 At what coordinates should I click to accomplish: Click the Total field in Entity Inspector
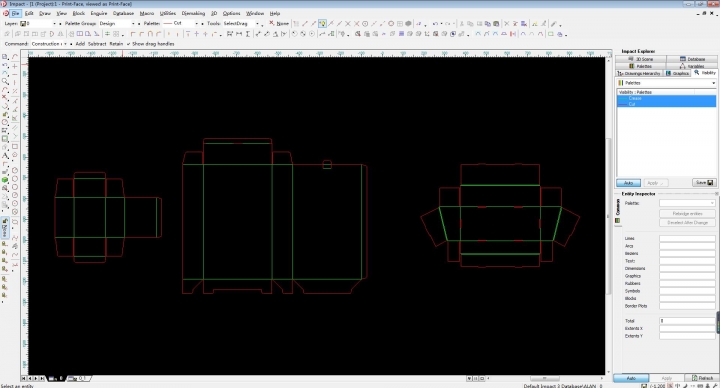[x=688, y=321]
